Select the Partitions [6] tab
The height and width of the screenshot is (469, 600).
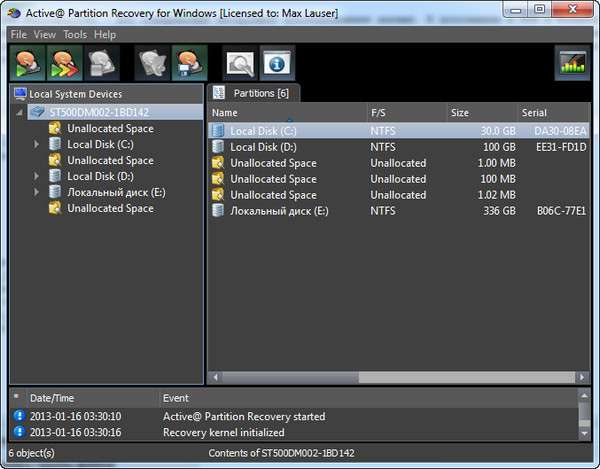[x=253, y=93]
